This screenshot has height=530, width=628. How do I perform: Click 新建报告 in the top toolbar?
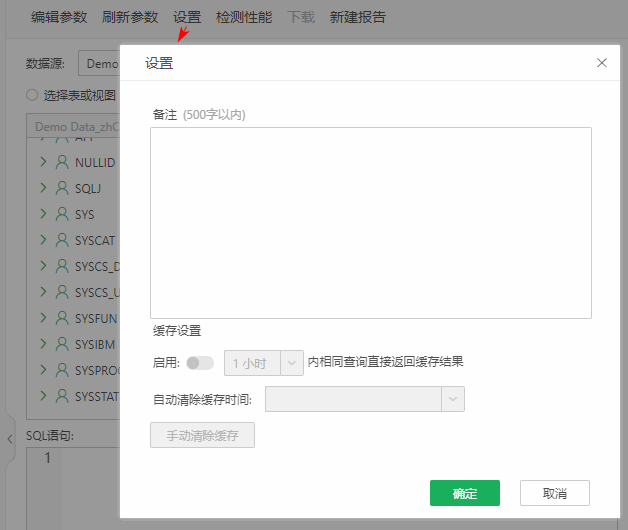[358, 17]
